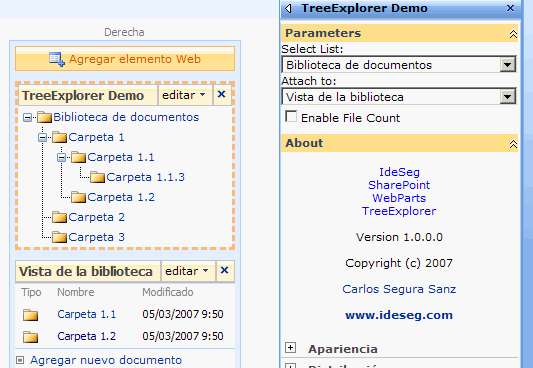533x368 pixels.
Task: Open editar menu of TreeExplorer Demo
Action: (185, 95)
